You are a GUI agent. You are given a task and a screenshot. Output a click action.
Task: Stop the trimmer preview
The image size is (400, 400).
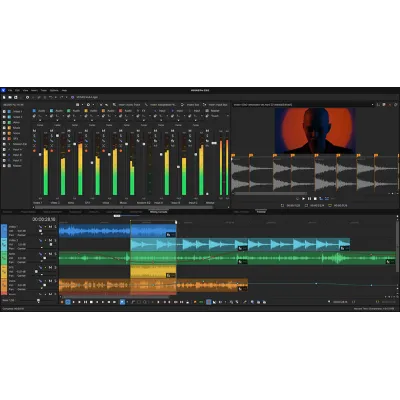point(315,199)
